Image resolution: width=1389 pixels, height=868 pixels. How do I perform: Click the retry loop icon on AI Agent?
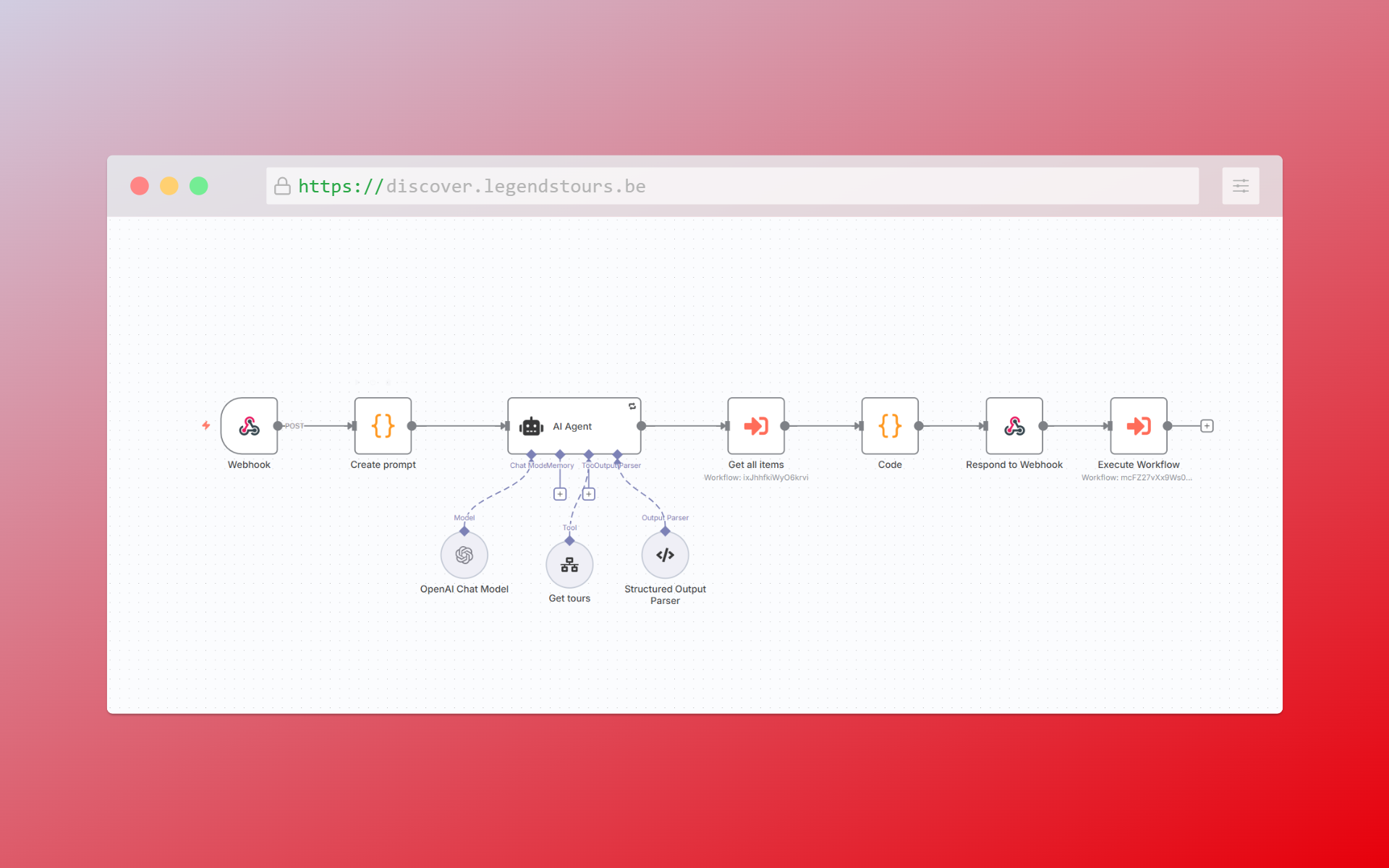point(632,407)
